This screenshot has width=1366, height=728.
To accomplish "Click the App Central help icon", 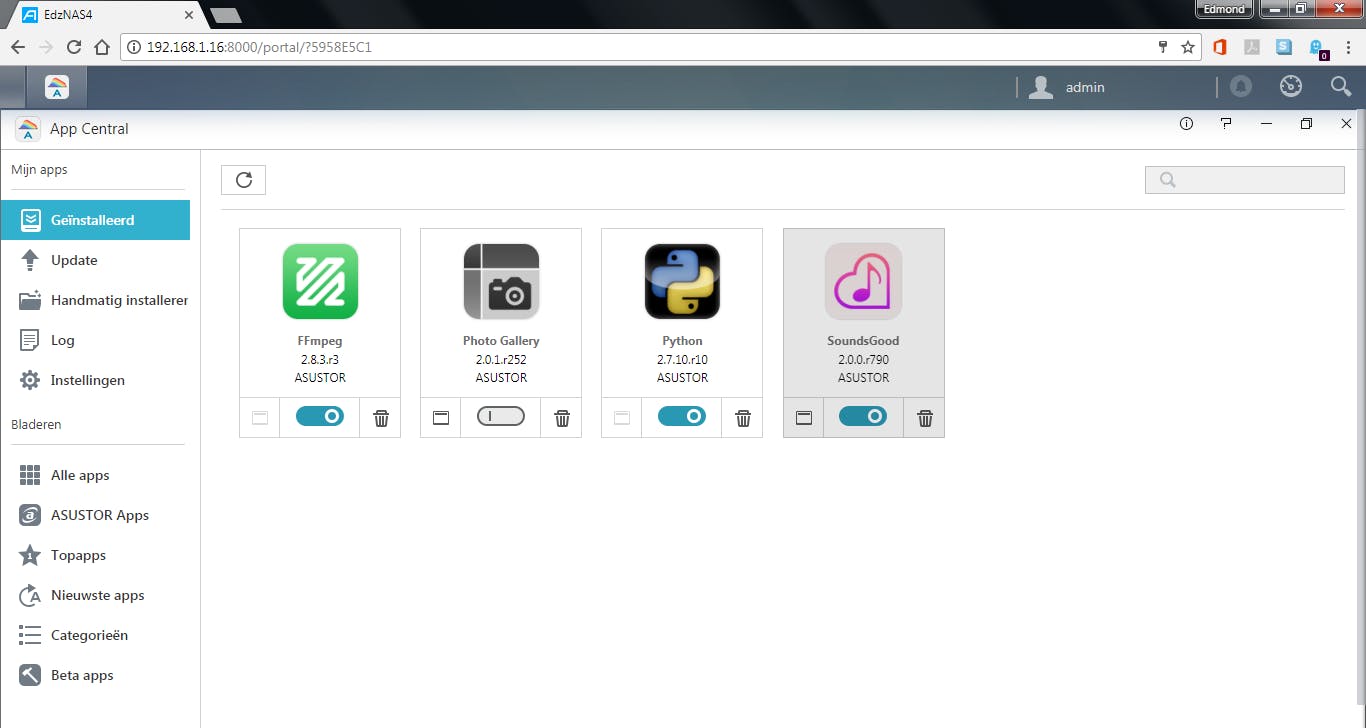I will tap(1227, 124).
